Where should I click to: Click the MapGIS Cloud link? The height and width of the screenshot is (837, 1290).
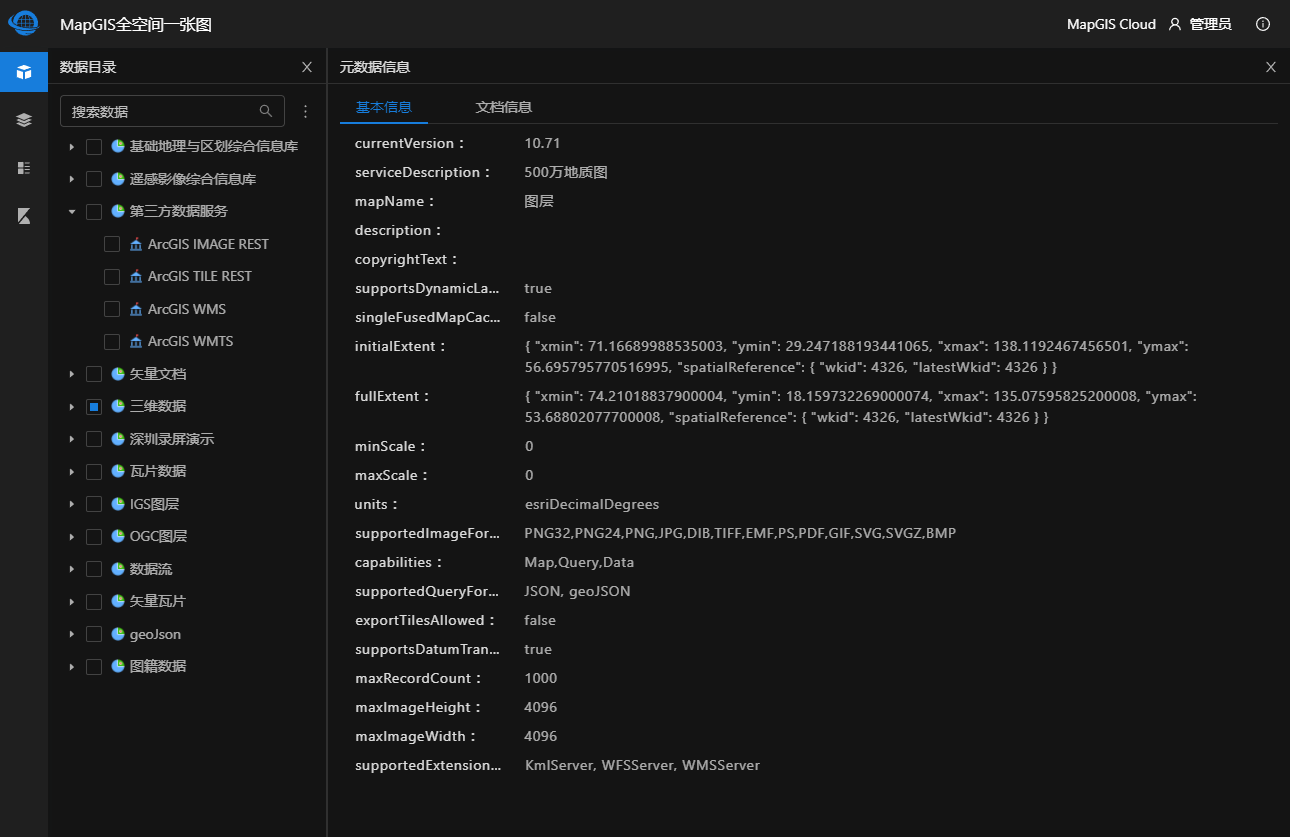(x=1111, y=24)
